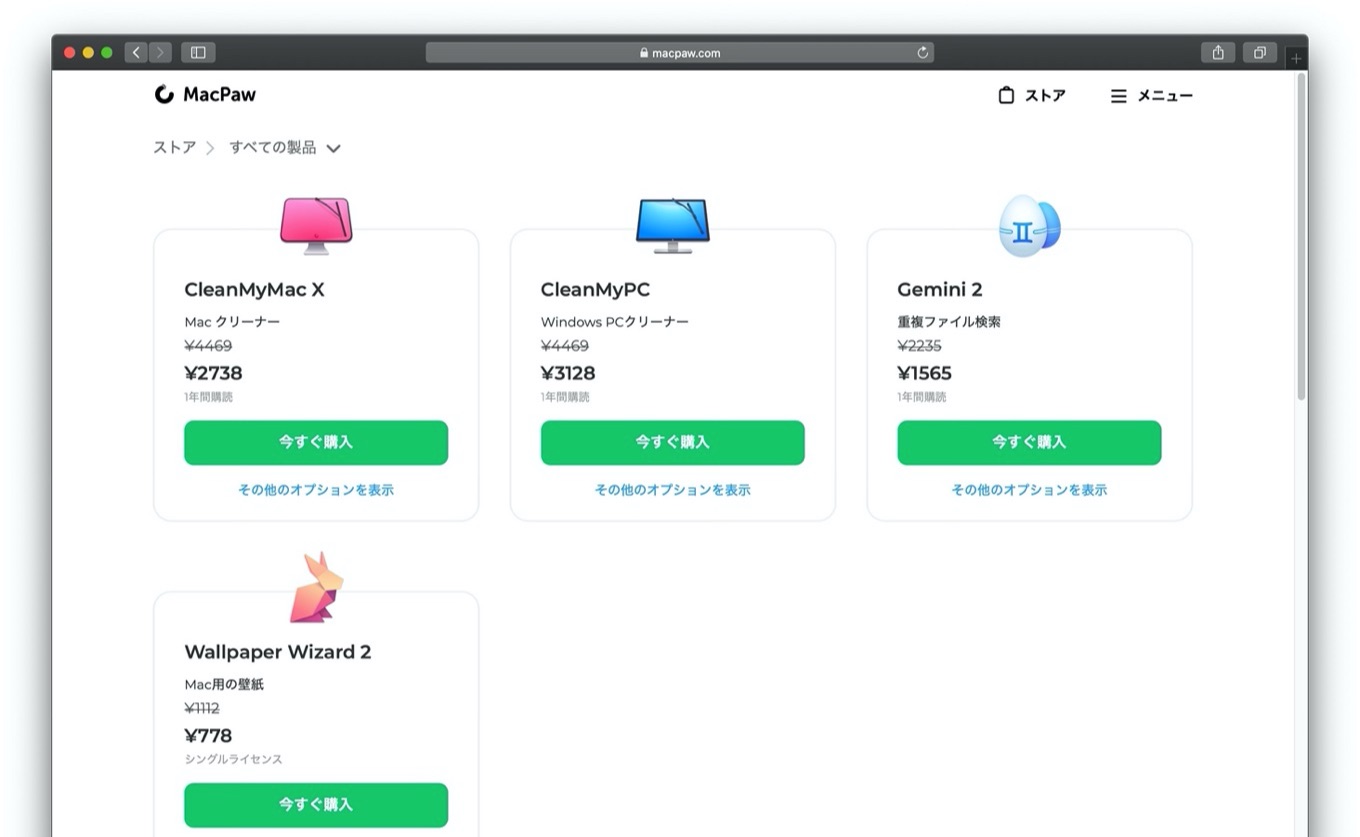Click the ¥3128 price
The width and height of the screenshot is (1360, 837).
[568, 373]
